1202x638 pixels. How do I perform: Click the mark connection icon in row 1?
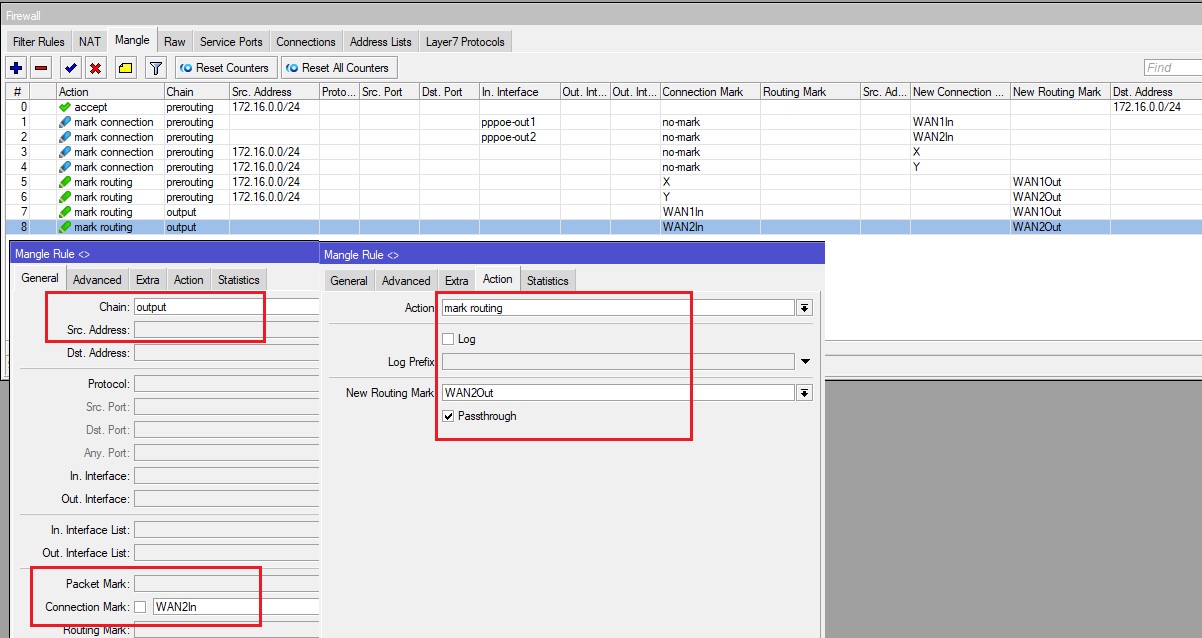click(x=65, y=122)
